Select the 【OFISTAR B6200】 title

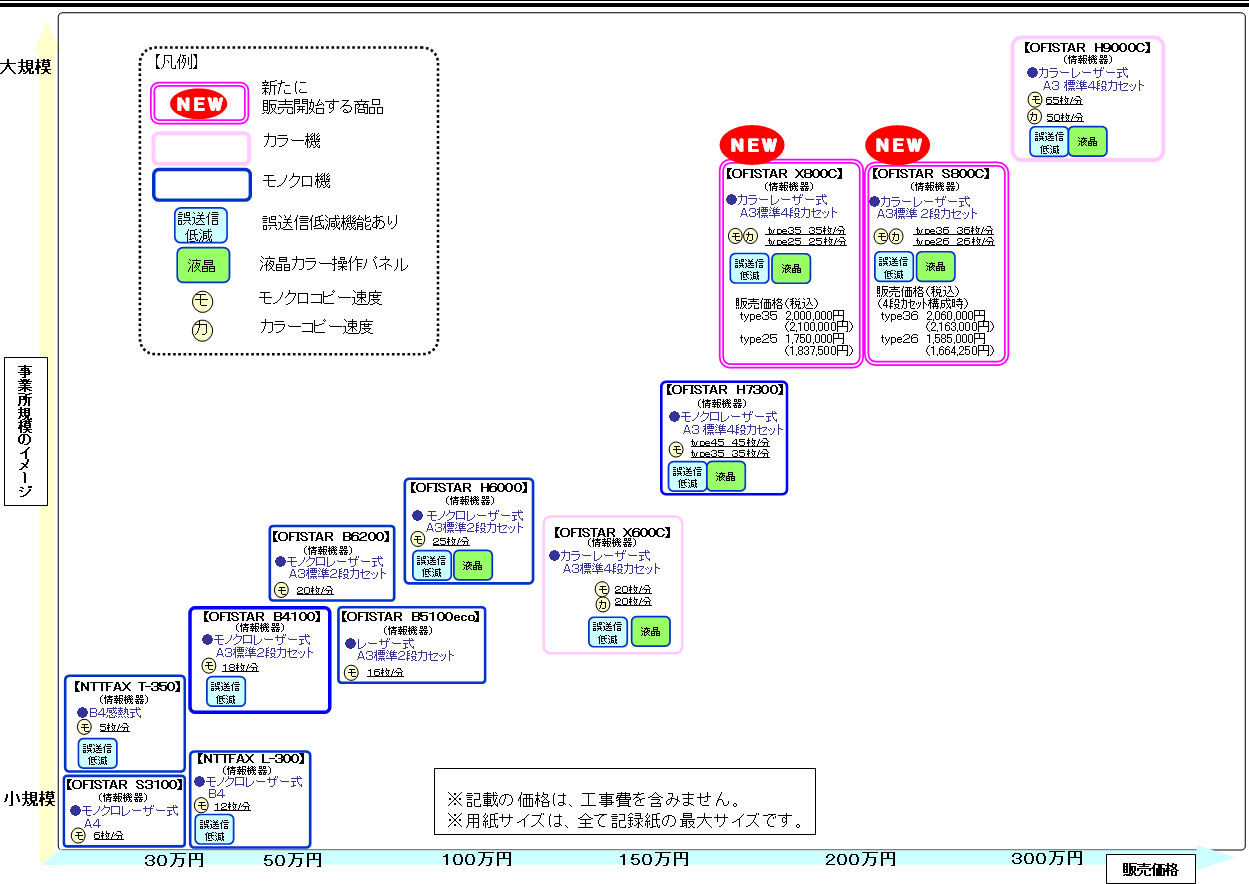(332, 536)
